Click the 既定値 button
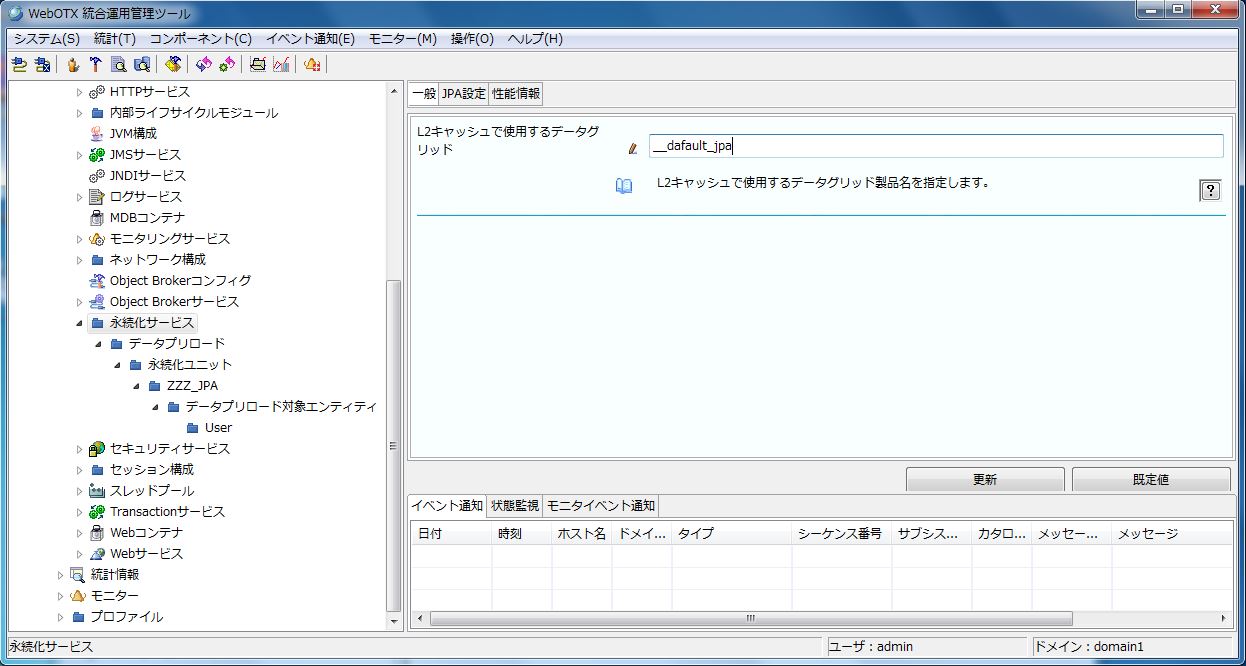This screenshot has width=1246, height=666. (x=1150, y=479)
